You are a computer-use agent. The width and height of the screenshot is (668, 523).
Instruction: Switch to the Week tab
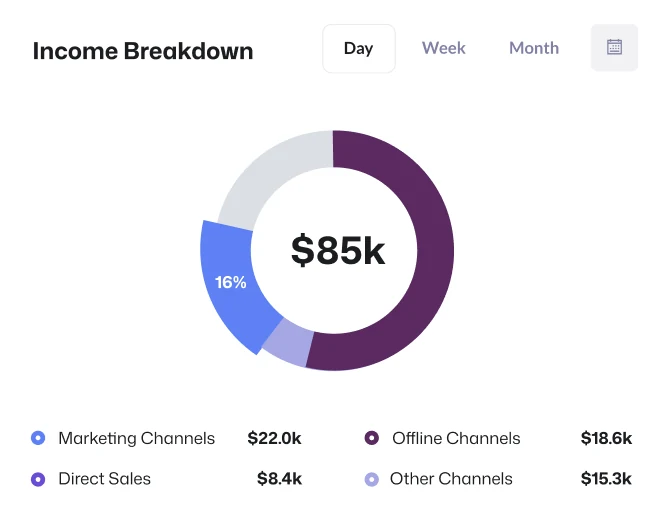click(x=443, y=48)
